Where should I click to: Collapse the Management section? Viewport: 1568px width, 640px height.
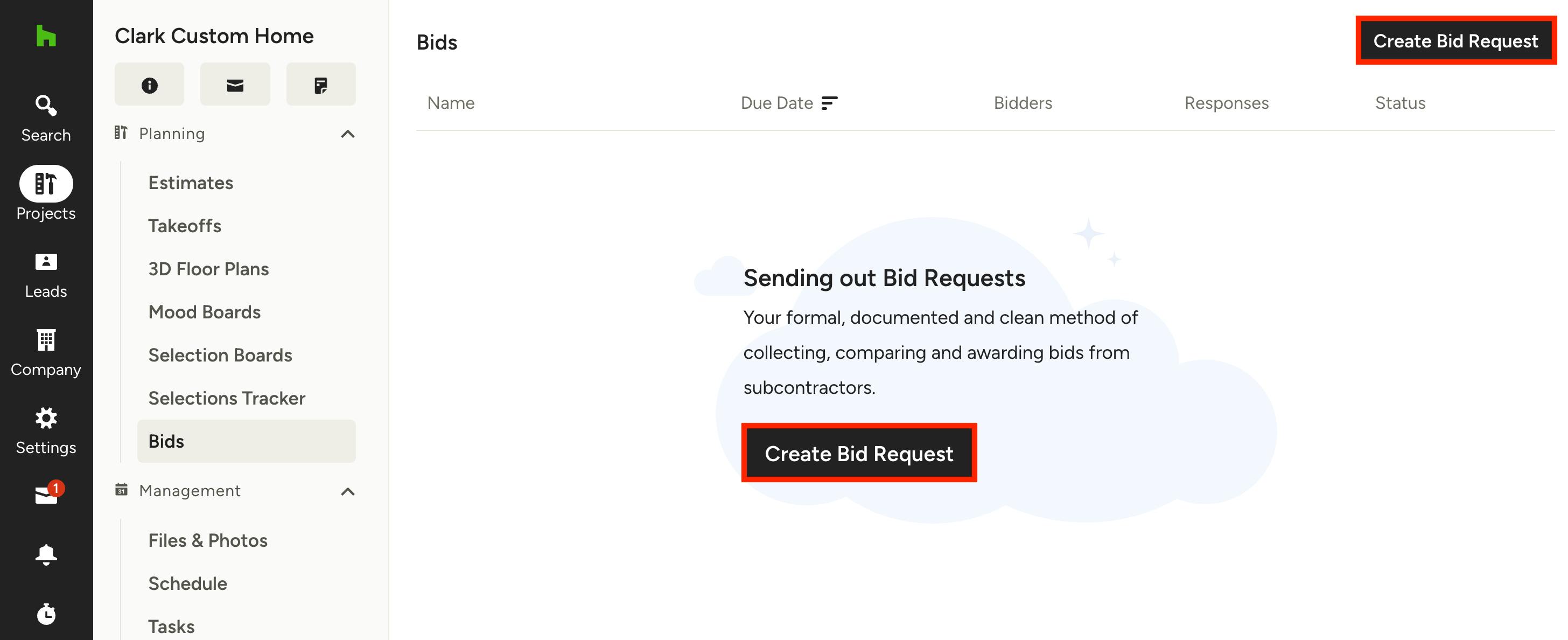click(347, 491)
